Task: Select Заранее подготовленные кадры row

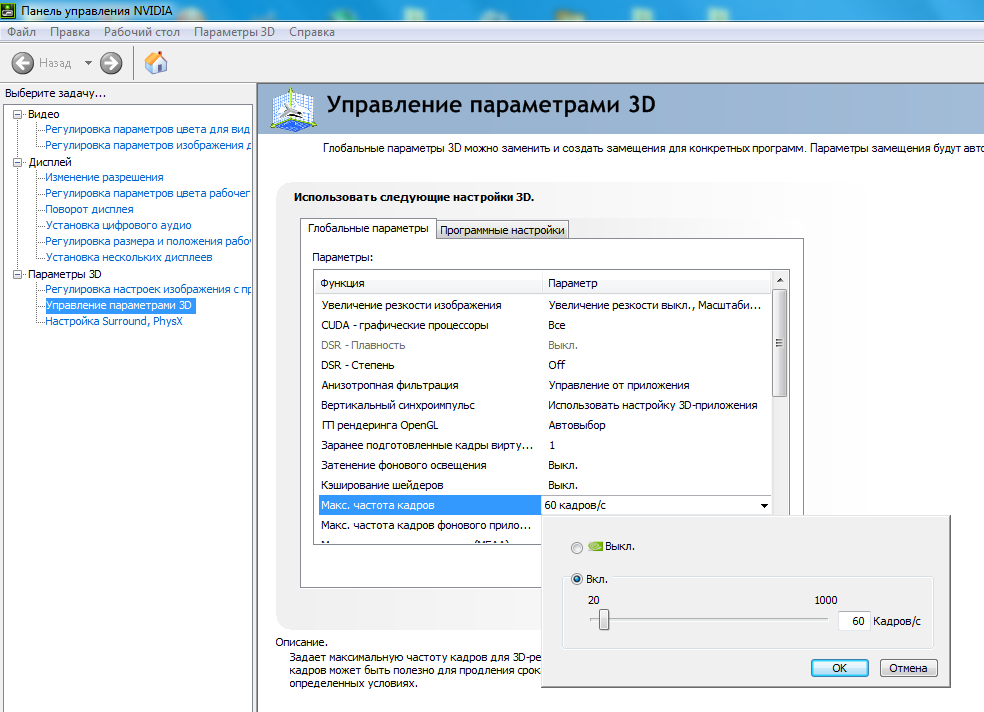Action: 544,445
